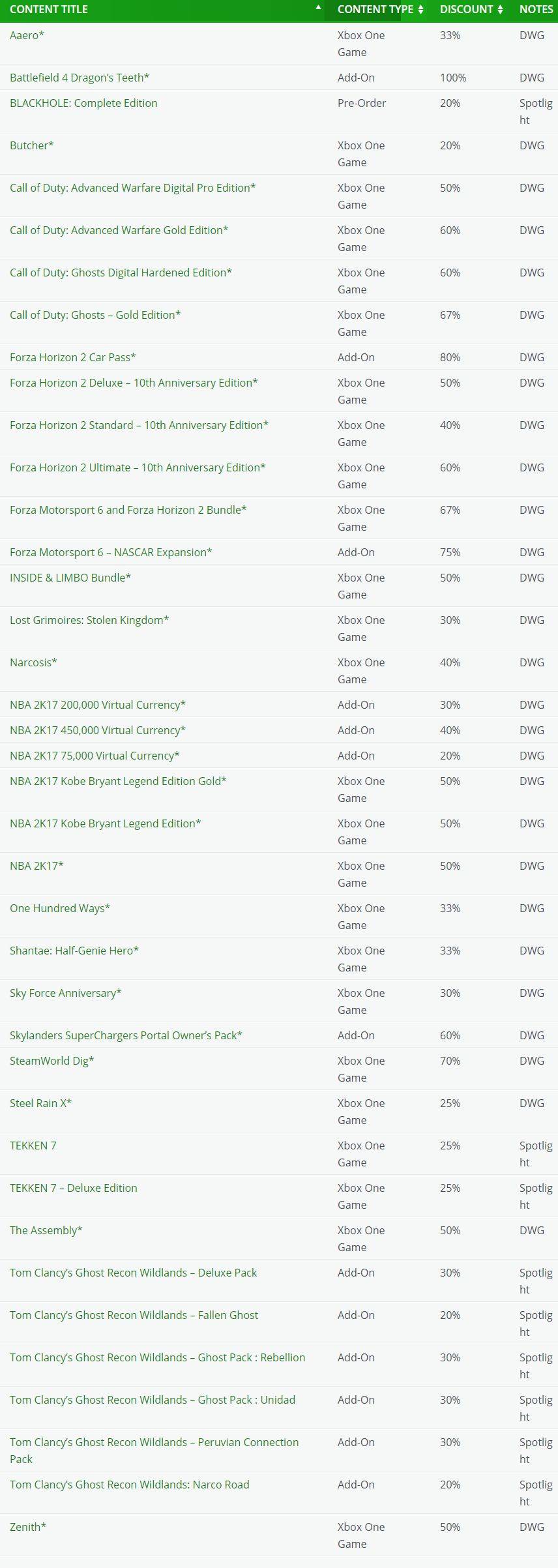Click the Content Title ascending sort arrow

point(318,8)
